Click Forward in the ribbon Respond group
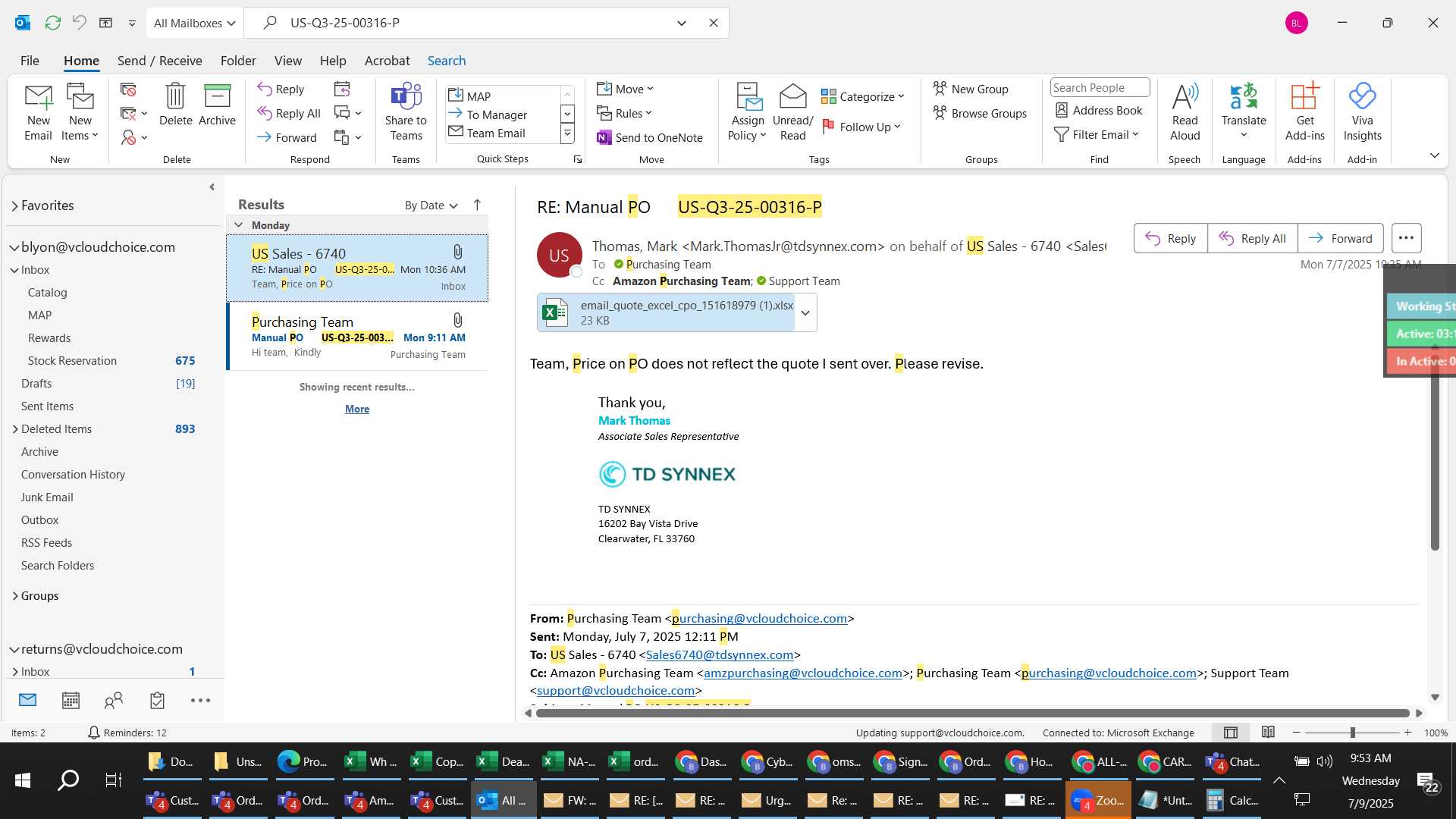This screenshot has height=819, width=1456. 287,137
